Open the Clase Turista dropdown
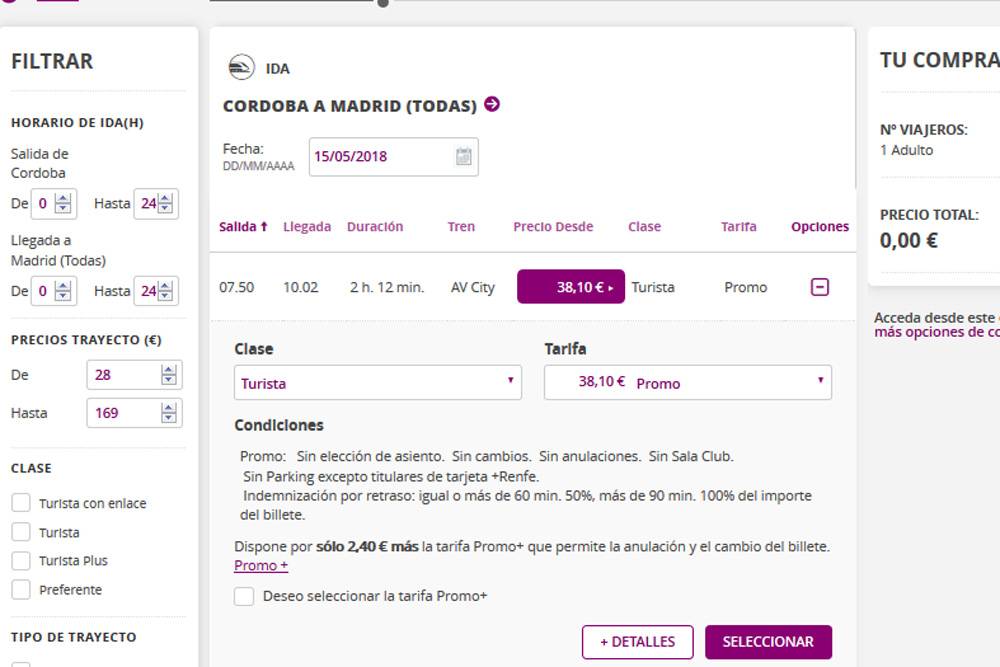The image size is (1000, 667). 378,383
